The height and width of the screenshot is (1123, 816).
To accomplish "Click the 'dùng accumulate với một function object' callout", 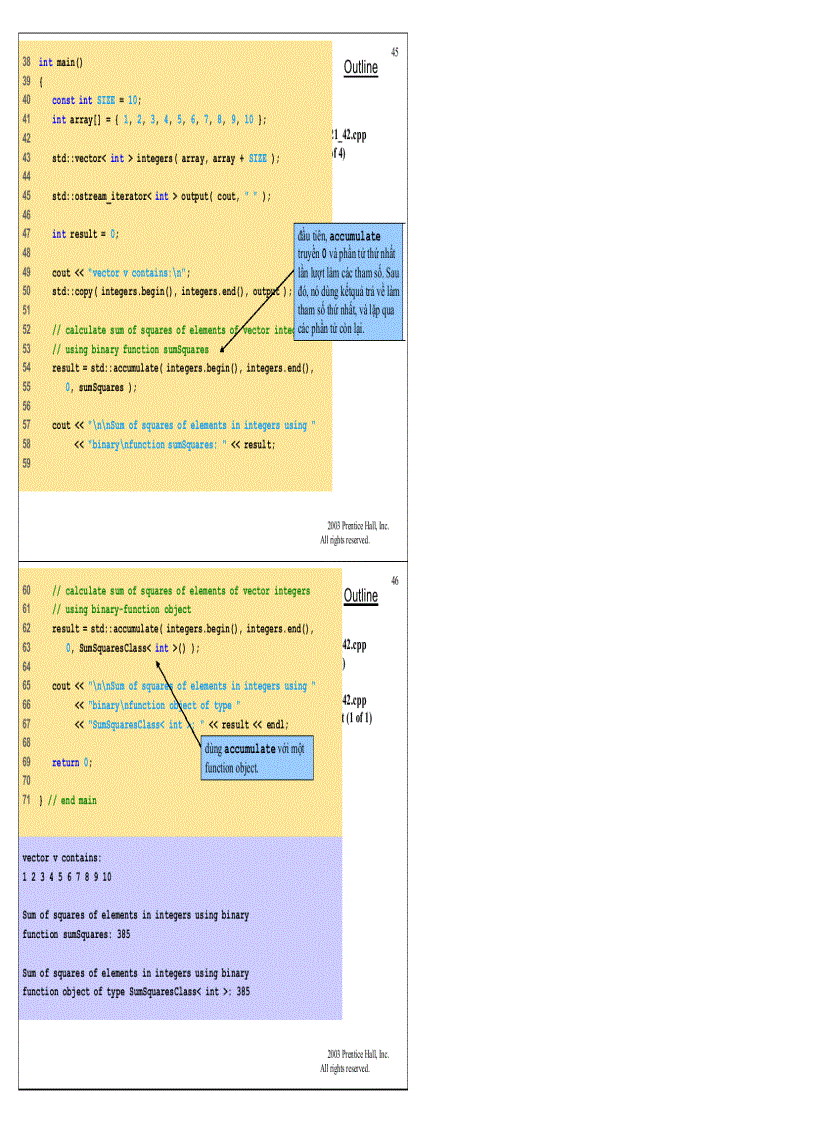I will [256, 757].
